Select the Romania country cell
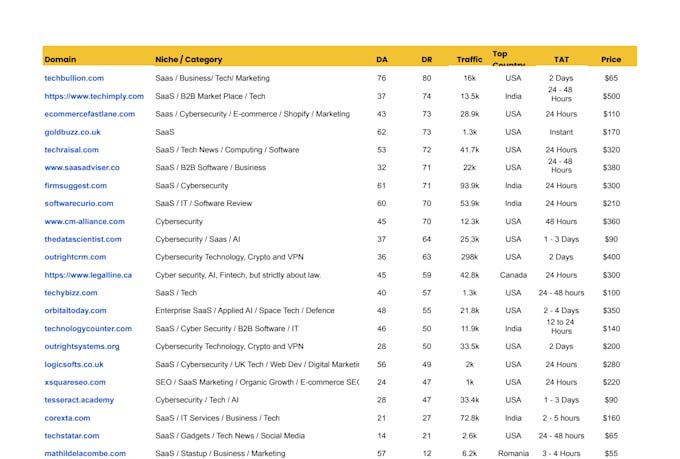 point(513,454)
